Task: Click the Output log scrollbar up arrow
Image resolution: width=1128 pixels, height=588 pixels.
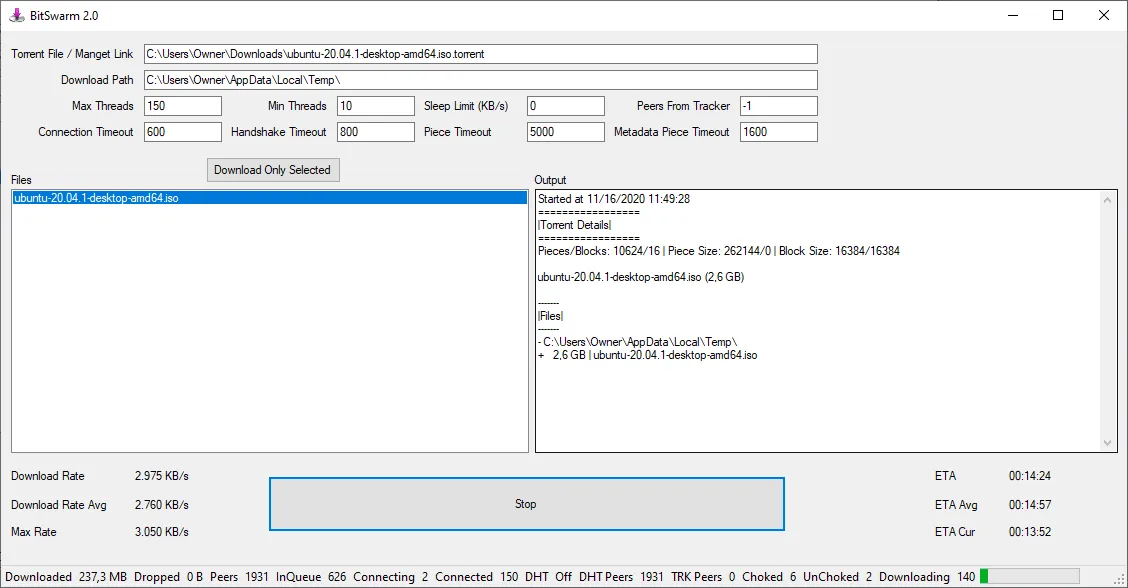Action: click(x=1108, y=200)
